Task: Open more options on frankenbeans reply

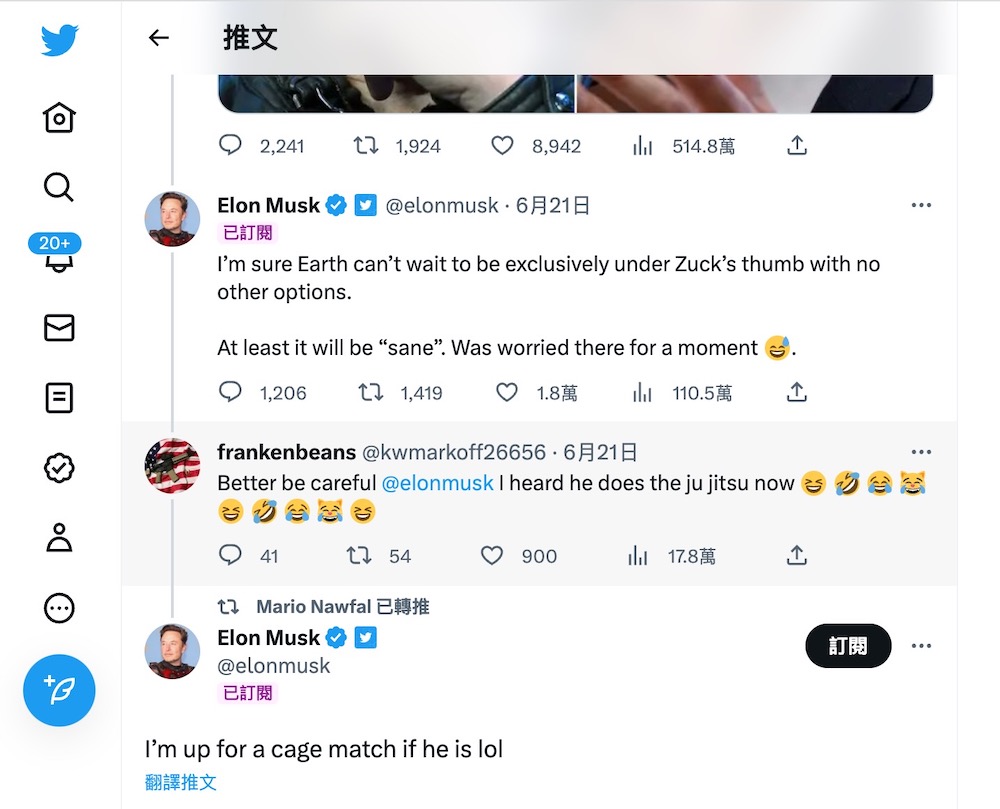Action: point(921,452)
